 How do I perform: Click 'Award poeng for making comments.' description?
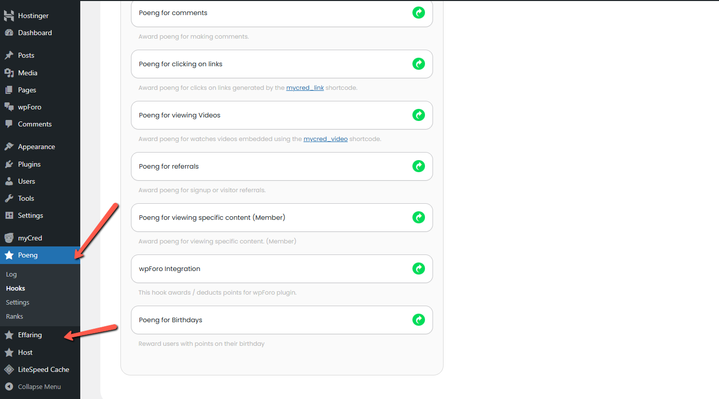(194, 37)
